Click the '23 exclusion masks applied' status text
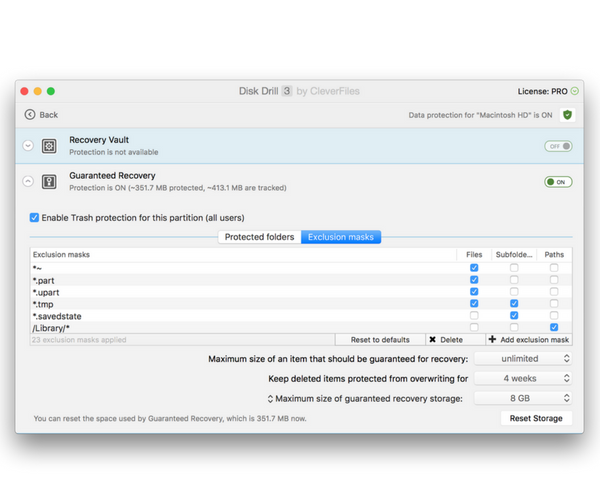This screenshot has height=500, width=600. [x=79, y=340]
